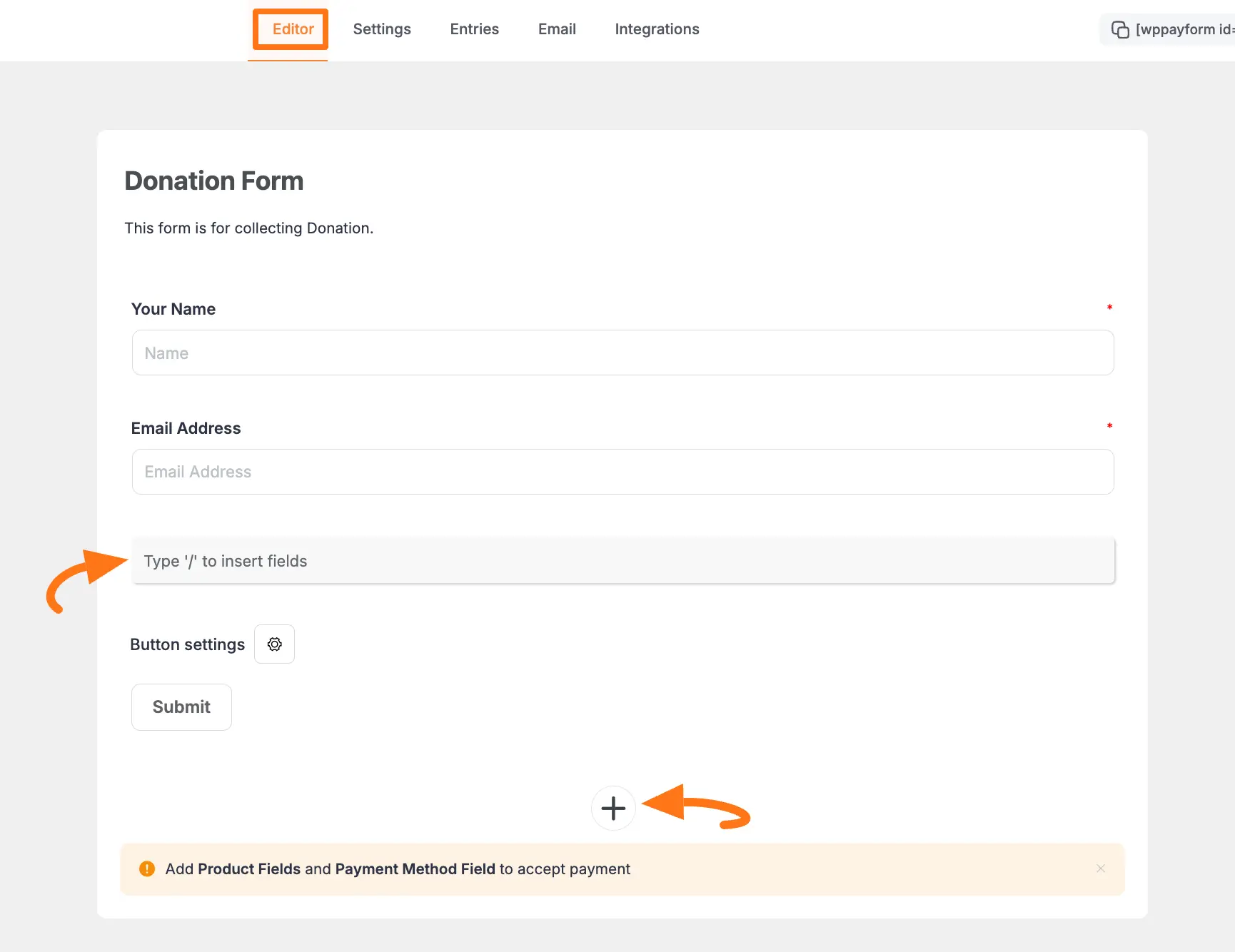Screen dimensions: 1235x952
Task: Click the form description text
Action: tap(248, 228)
